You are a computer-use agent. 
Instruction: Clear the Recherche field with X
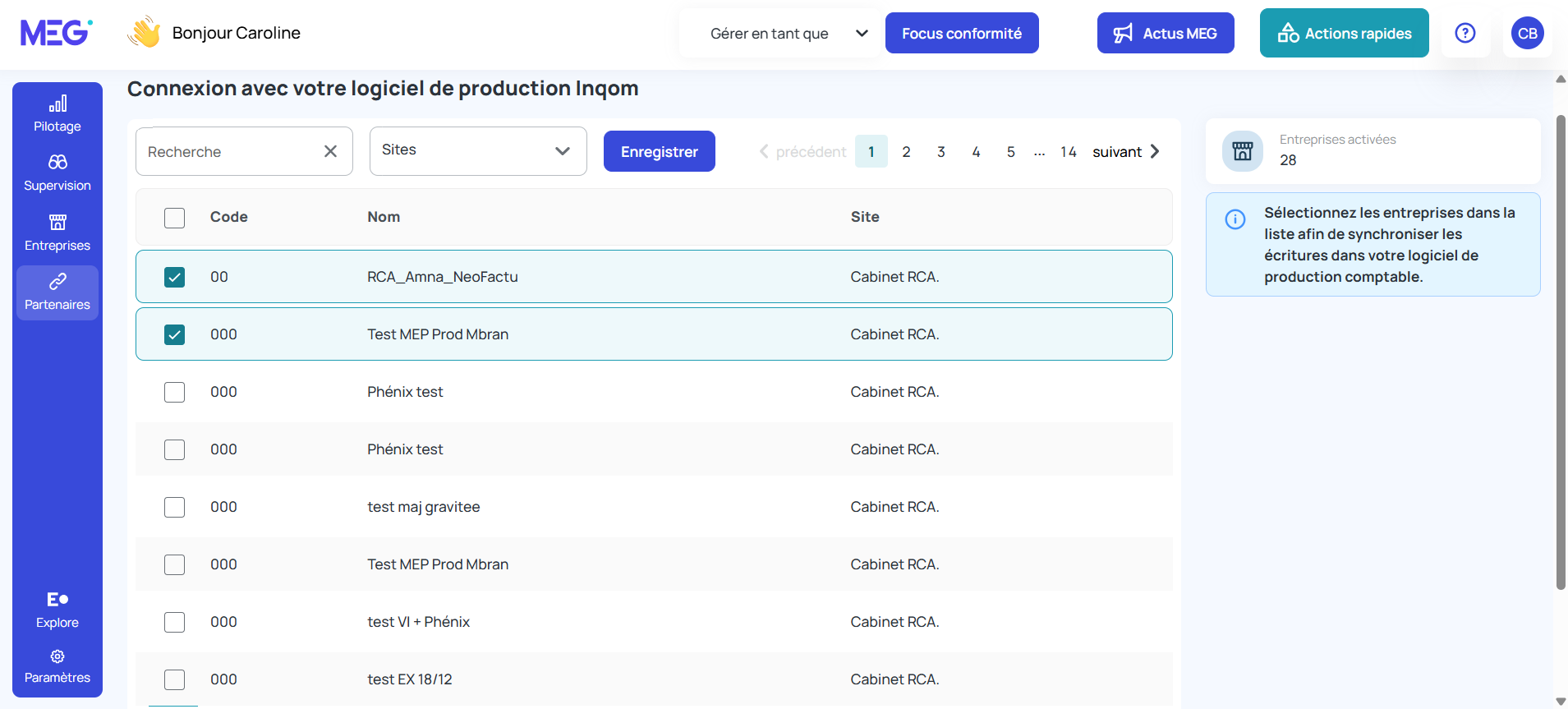(x=330, y=151)
